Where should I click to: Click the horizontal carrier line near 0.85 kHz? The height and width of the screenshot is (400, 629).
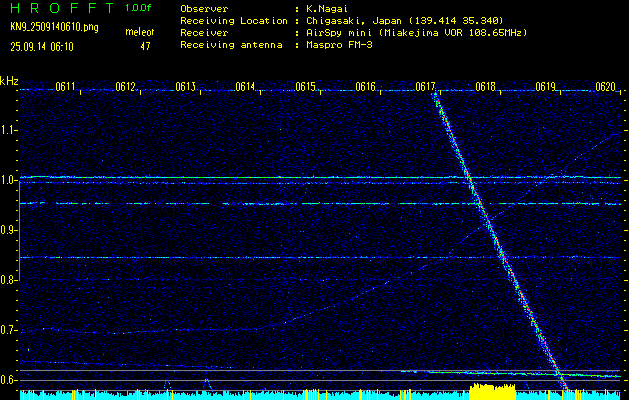point(320,257)
